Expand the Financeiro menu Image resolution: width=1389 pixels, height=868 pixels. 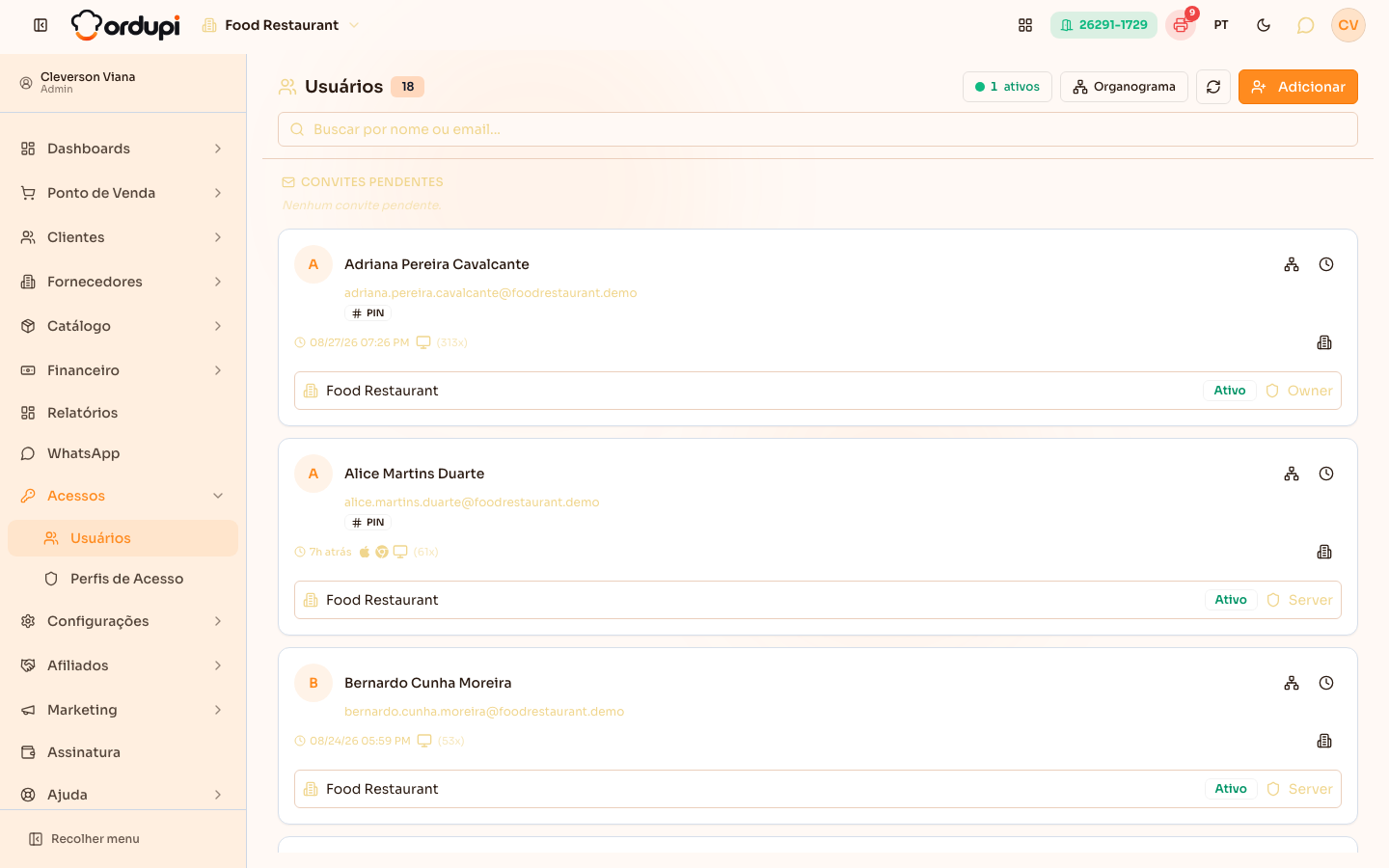pos(123,370)
